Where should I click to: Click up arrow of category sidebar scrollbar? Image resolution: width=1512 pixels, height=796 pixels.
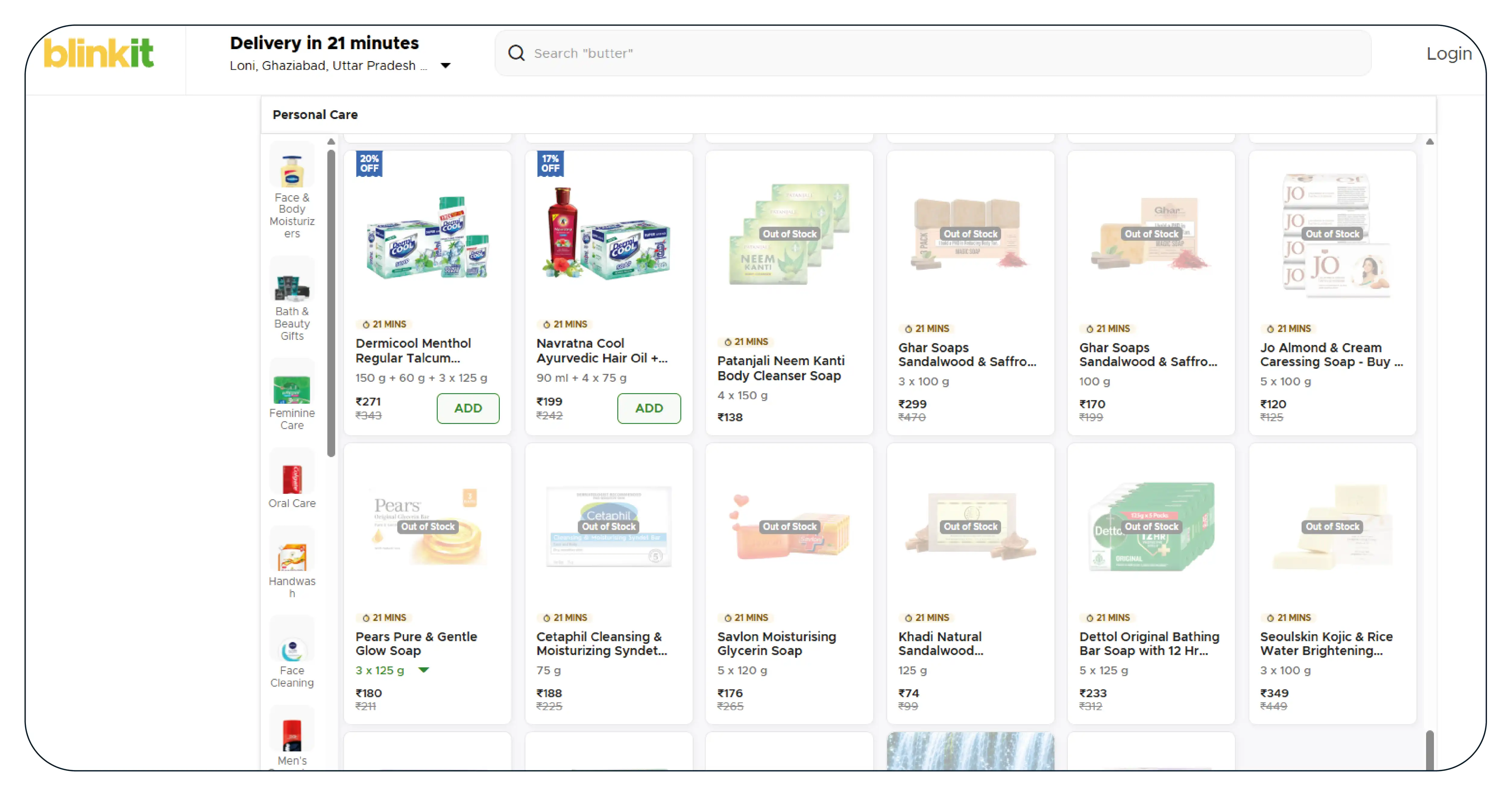[x=331, y=141]
